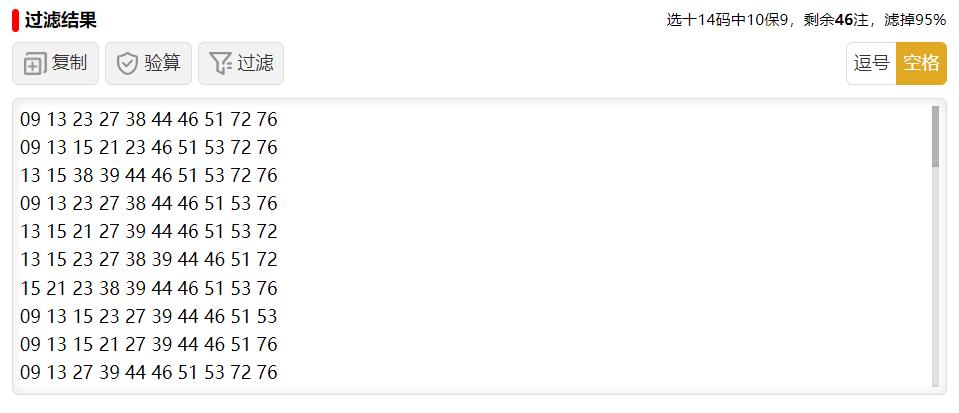Click the copy icon beside 复制
959x413 pixels.
coord(35,64)
